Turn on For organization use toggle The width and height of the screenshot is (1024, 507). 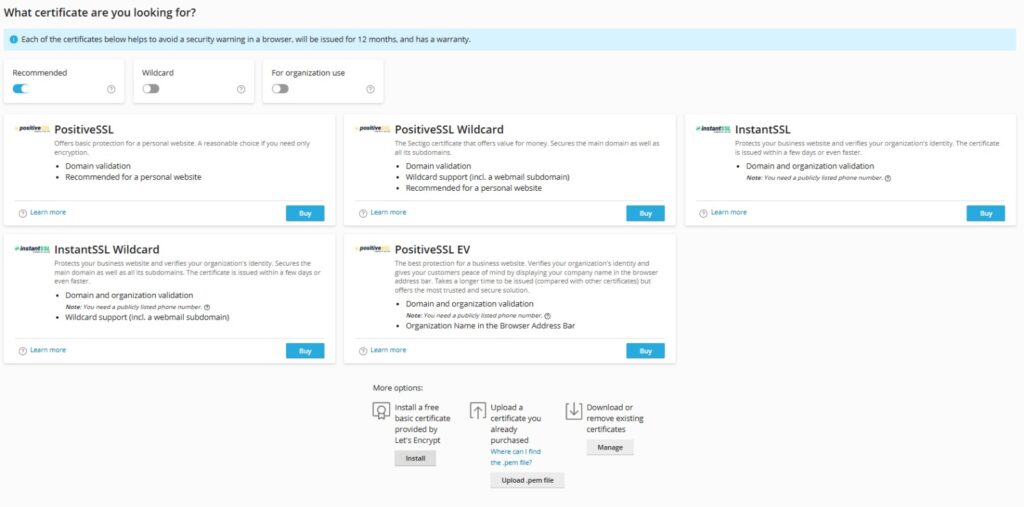280,89
